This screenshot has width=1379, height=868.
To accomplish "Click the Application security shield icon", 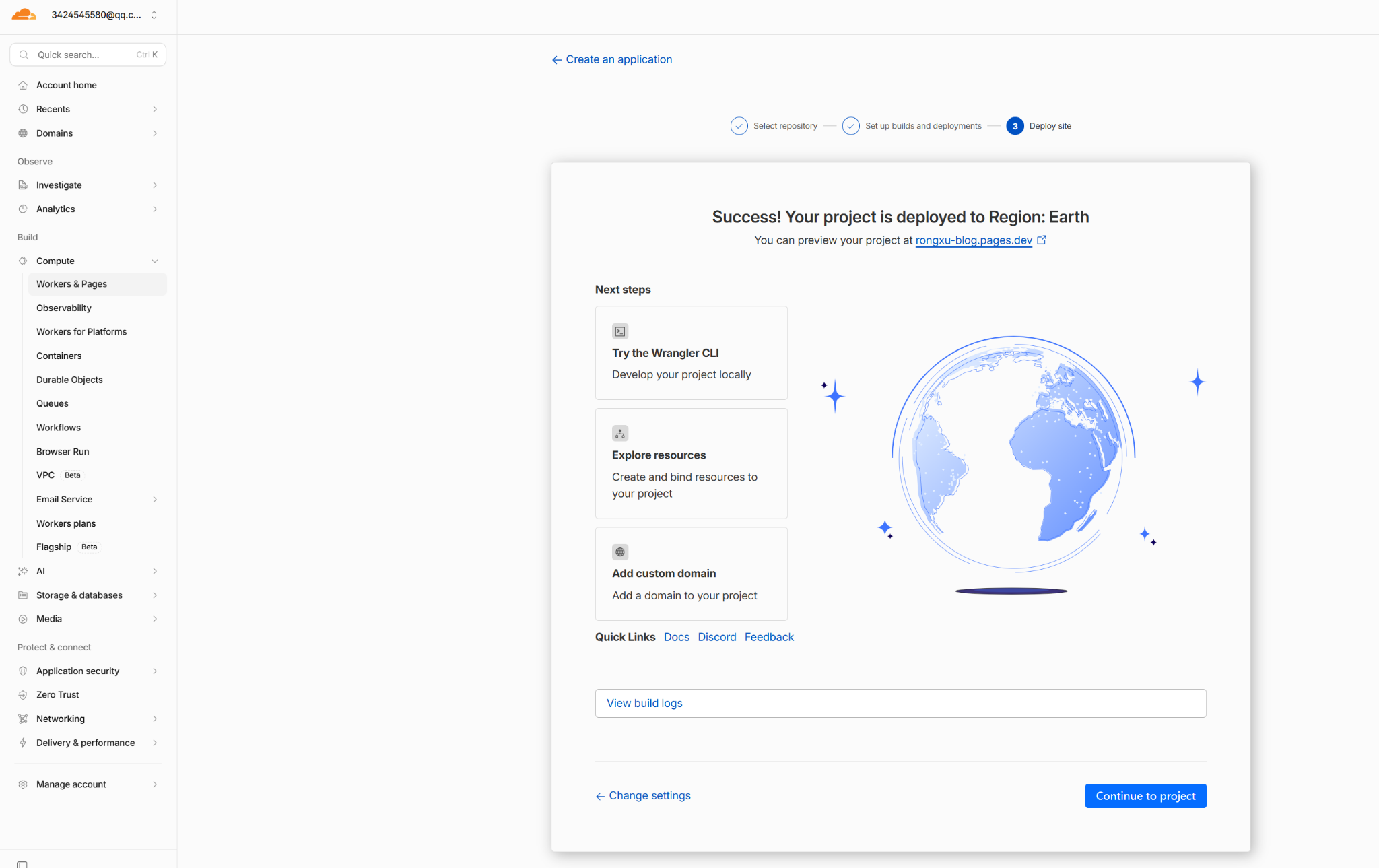I will [x=23, y=671].
